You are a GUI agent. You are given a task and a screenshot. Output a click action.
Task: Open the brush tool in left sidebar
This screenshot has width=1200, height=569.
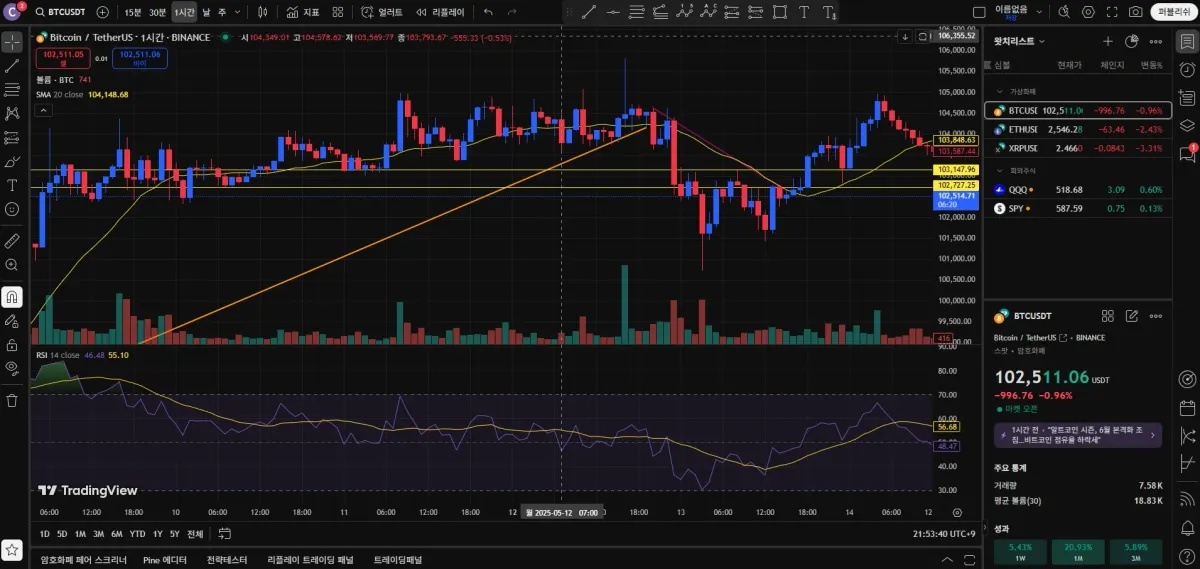point(12,161)
